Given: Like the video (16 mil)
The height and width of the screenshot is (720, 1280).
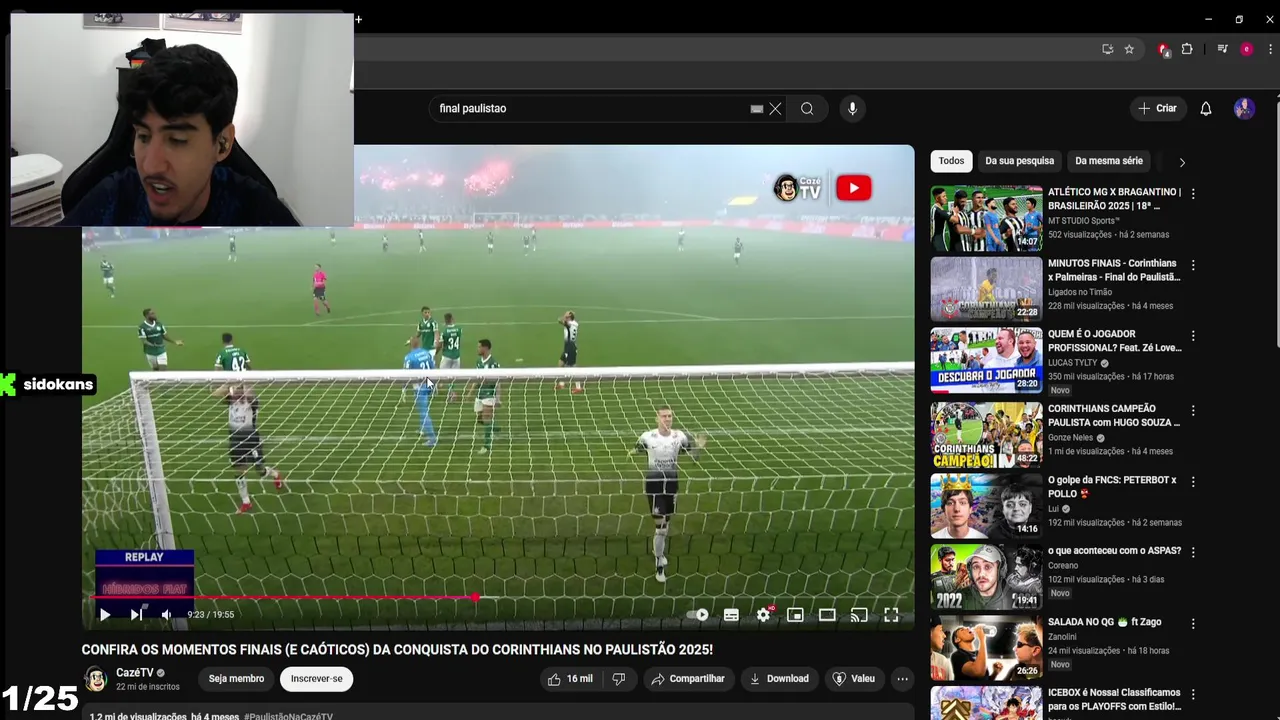Looking at the screenshot, I should tap(569, 679).
